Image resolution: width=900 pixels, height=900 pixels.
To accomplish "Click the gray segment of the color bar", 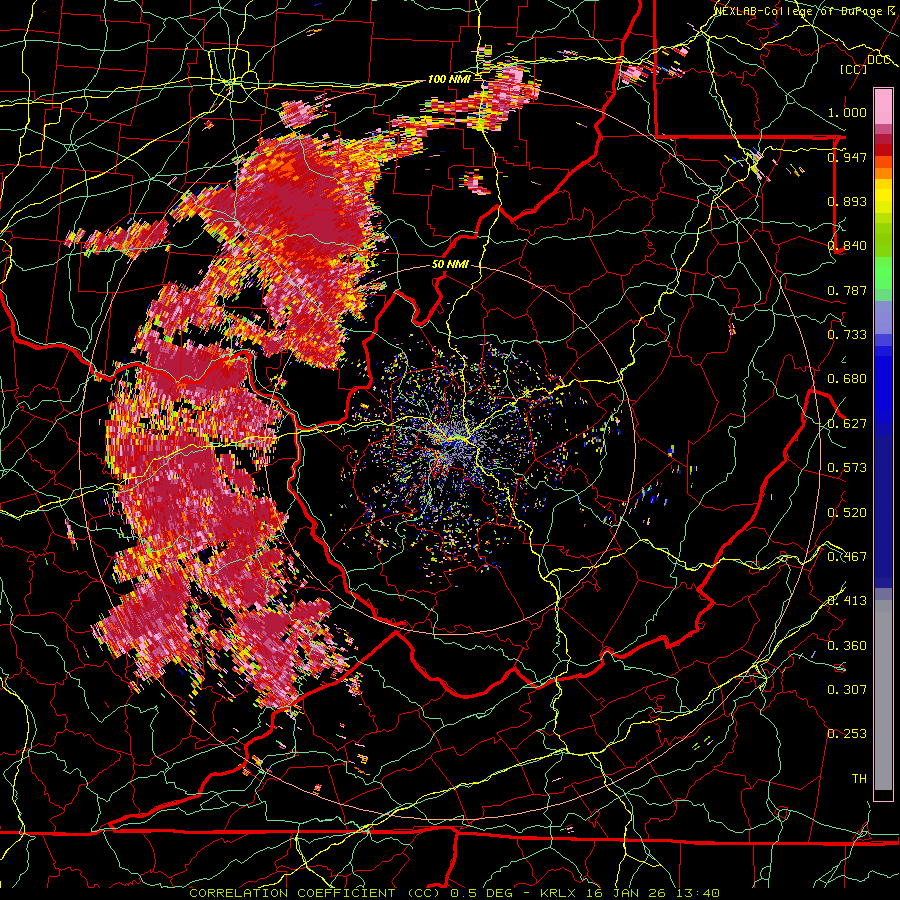I will tap(883, 695).
